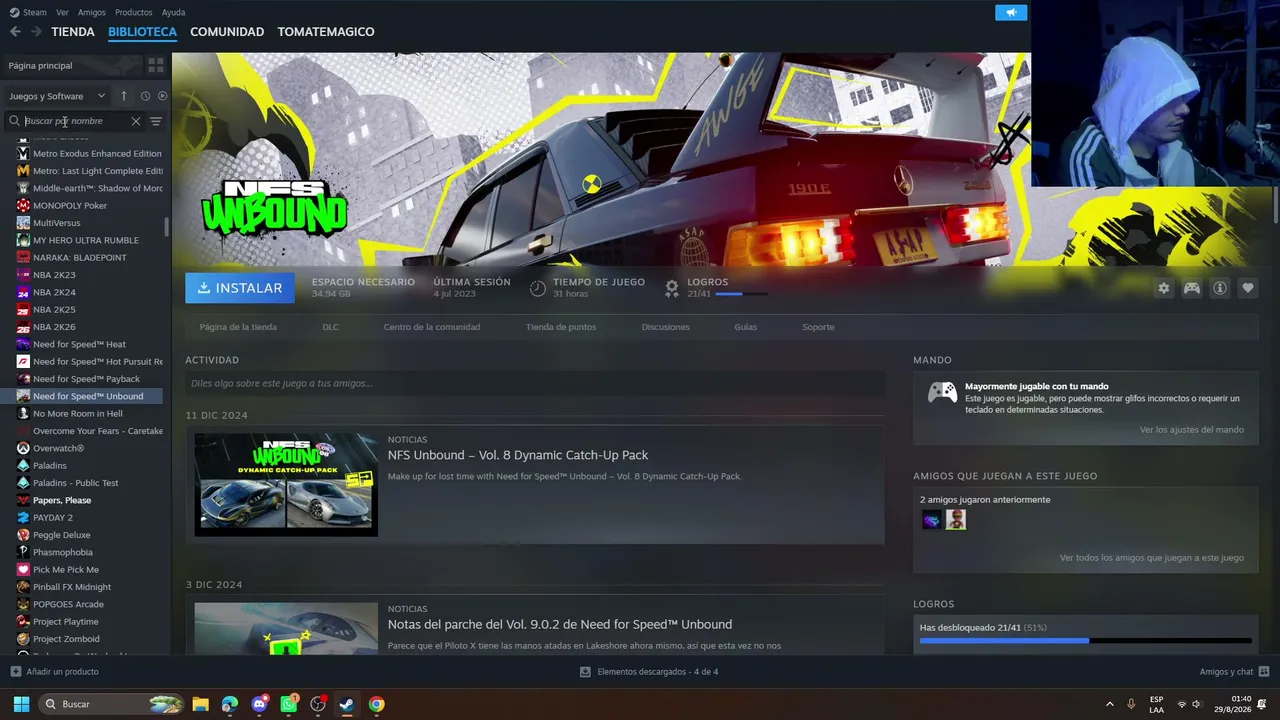Show recent games with the clock icon
This screenshot has width=1280, height=720.
[x=145, y=96]
